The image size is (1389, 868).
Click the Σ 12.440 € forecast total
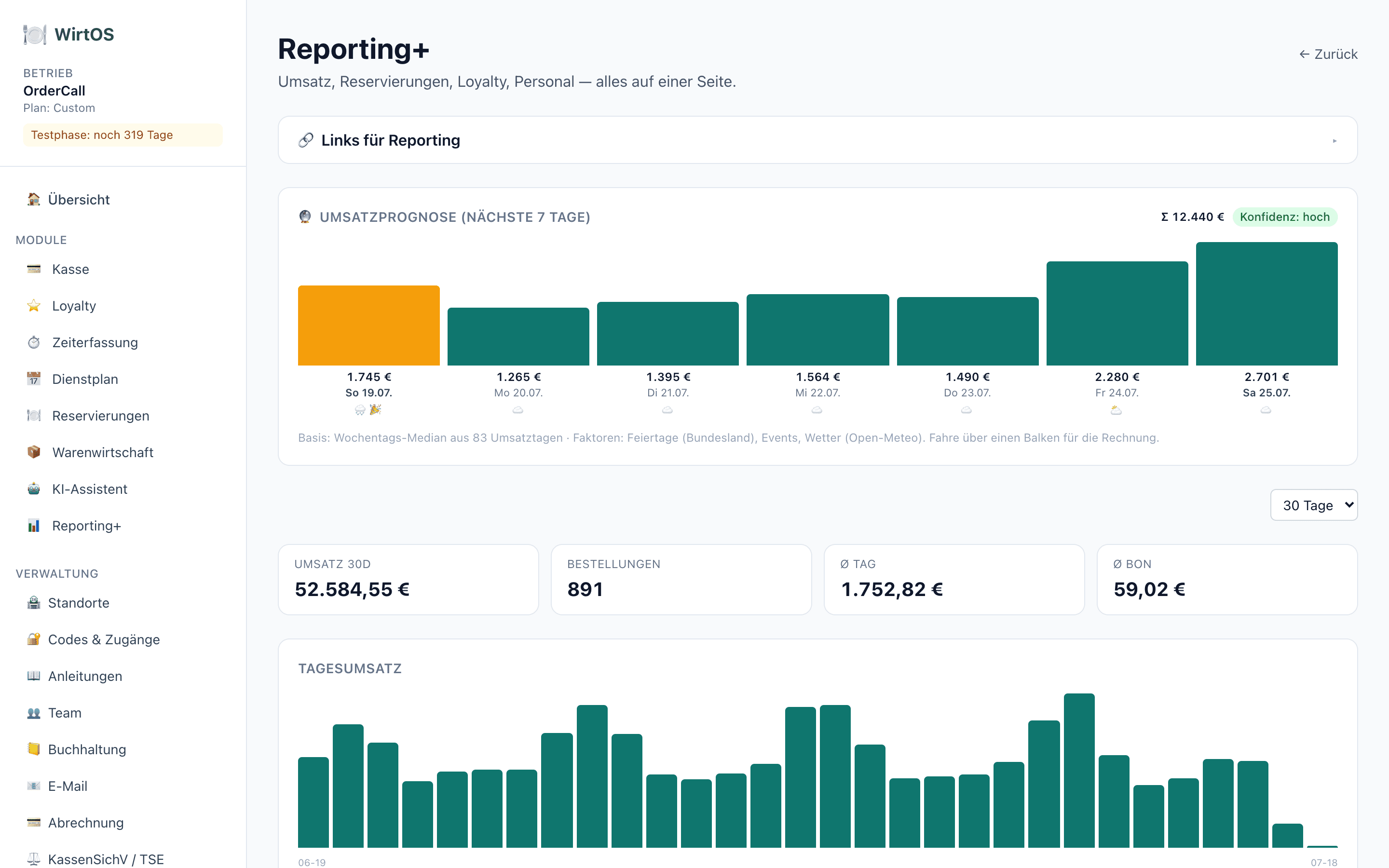(1192, 217)
